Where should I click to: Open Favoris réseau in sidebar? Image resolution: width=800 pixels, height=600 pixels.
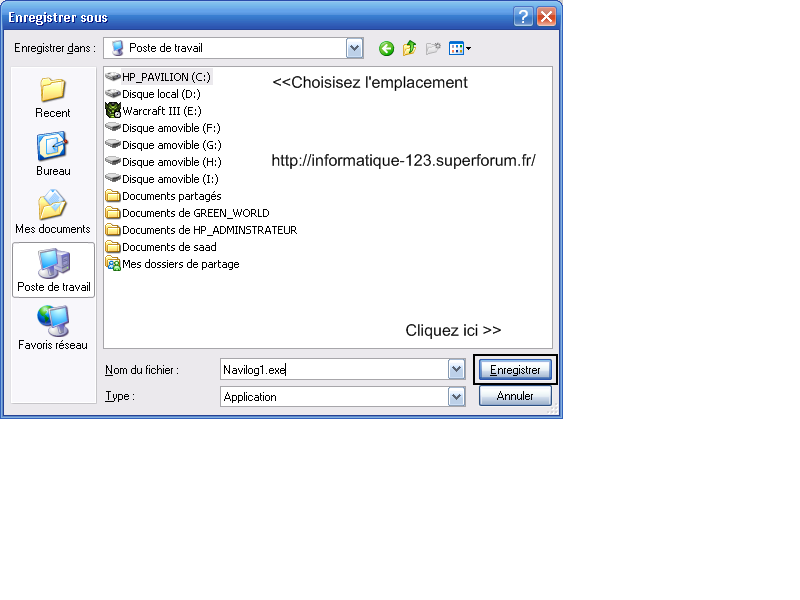53,328
